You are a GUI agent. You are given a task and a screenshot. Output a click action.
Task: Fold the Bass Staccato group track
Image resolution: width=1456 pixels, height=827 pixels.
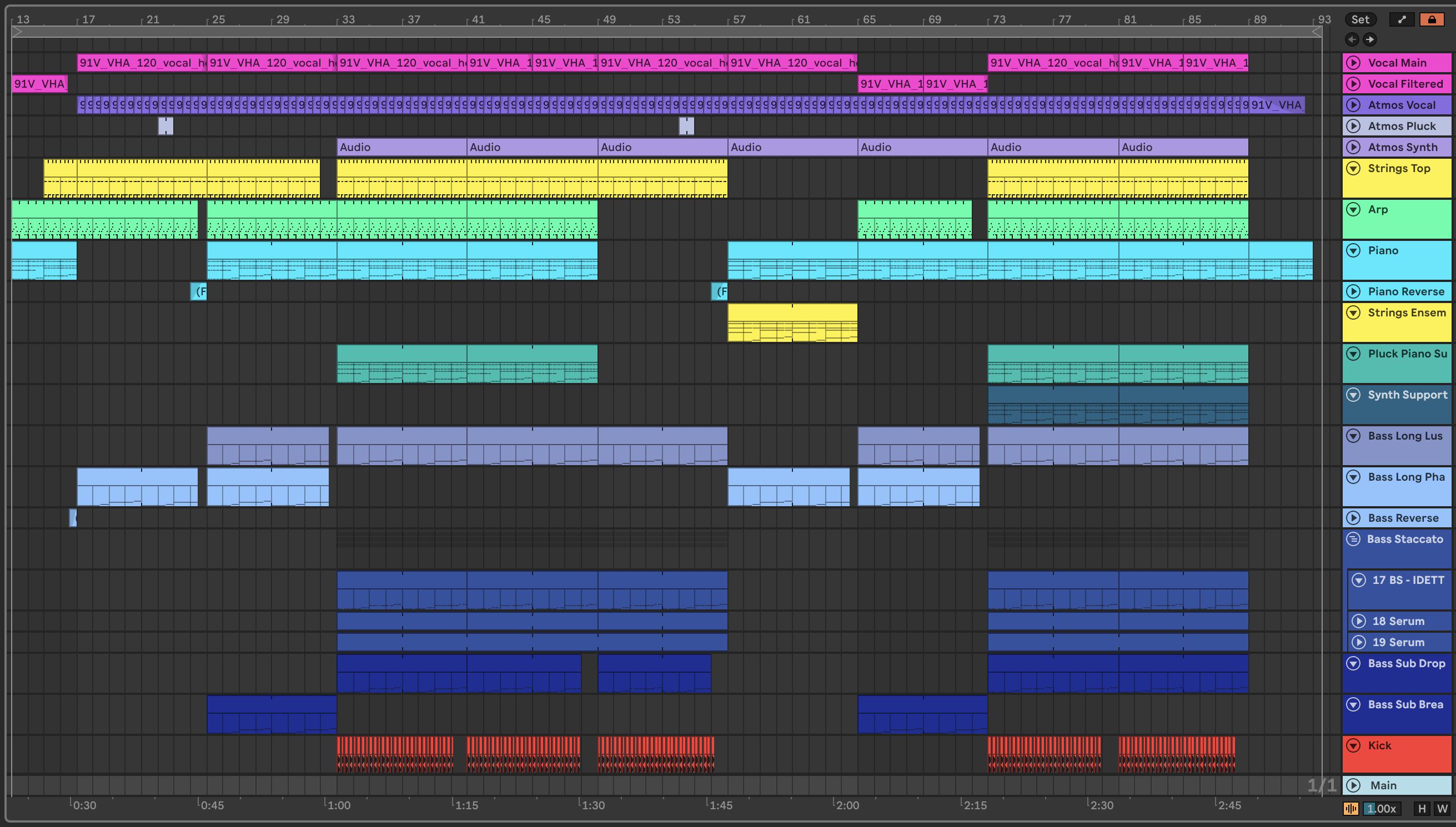pyautogui.click(x=1354, y=538)
